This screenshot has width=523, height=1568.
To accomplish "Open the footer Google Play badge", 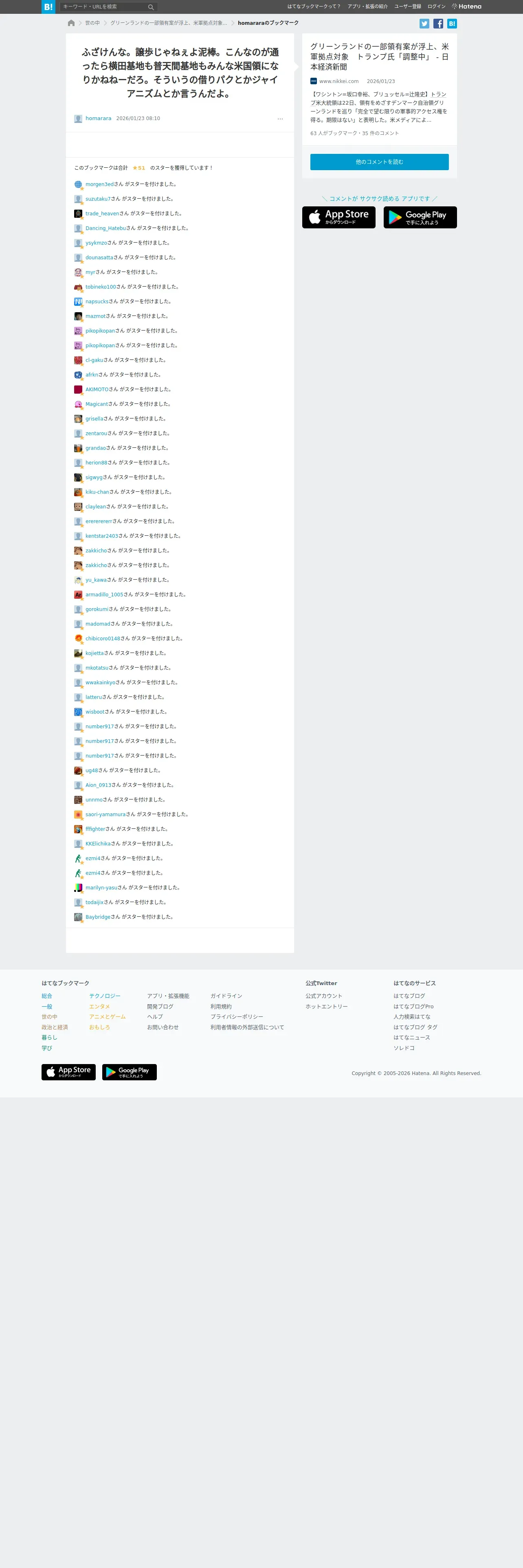I will tap(130, 1073).
